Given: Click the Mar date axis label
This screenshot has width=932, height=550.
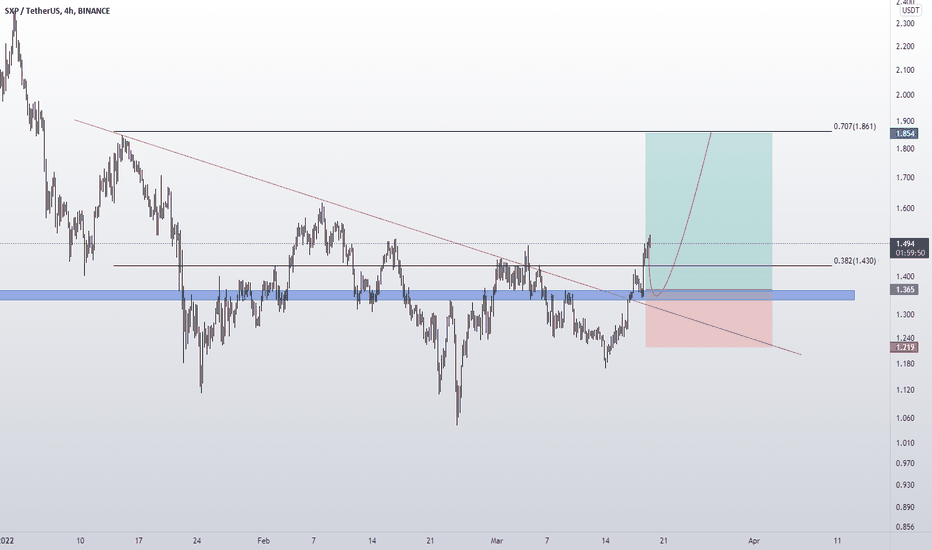Looking at the screenshot, I should [496, 541].
